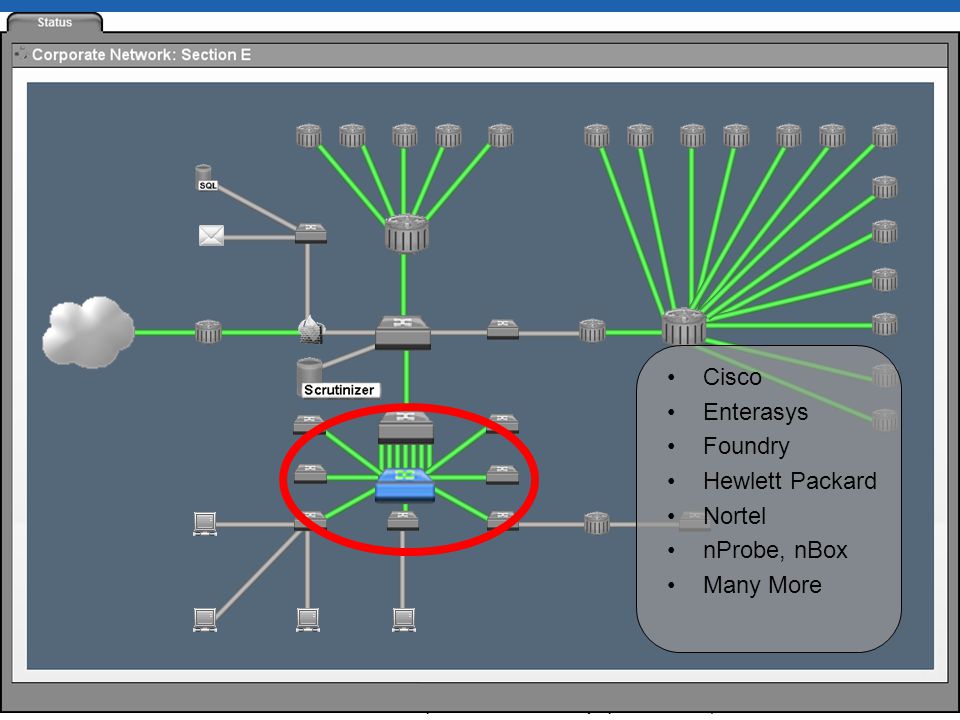Click the small switch right of core switch
Viewport: 960px width, 720px height.
tap(503, 329)
